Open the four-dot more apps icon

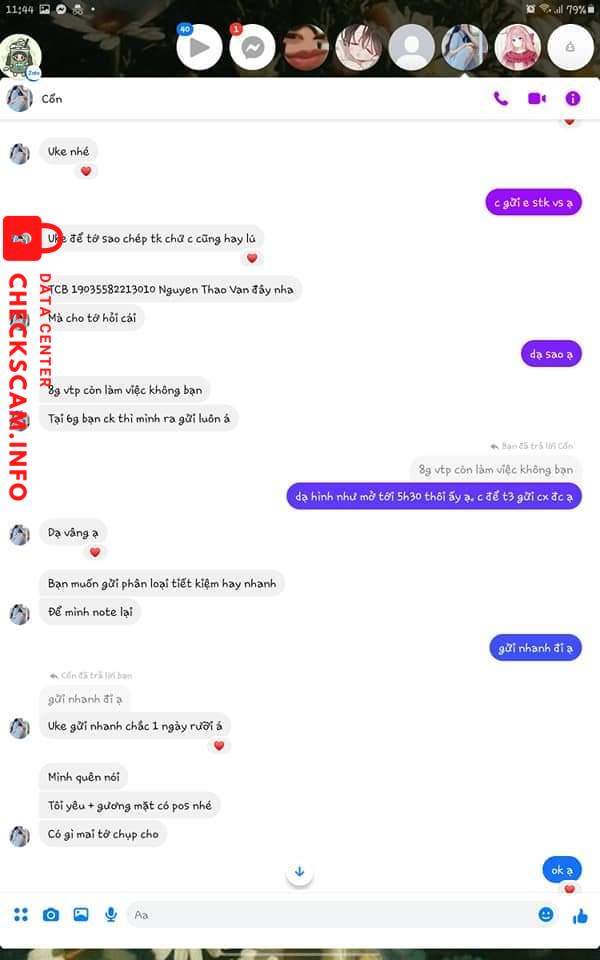[x=21, y=915]
